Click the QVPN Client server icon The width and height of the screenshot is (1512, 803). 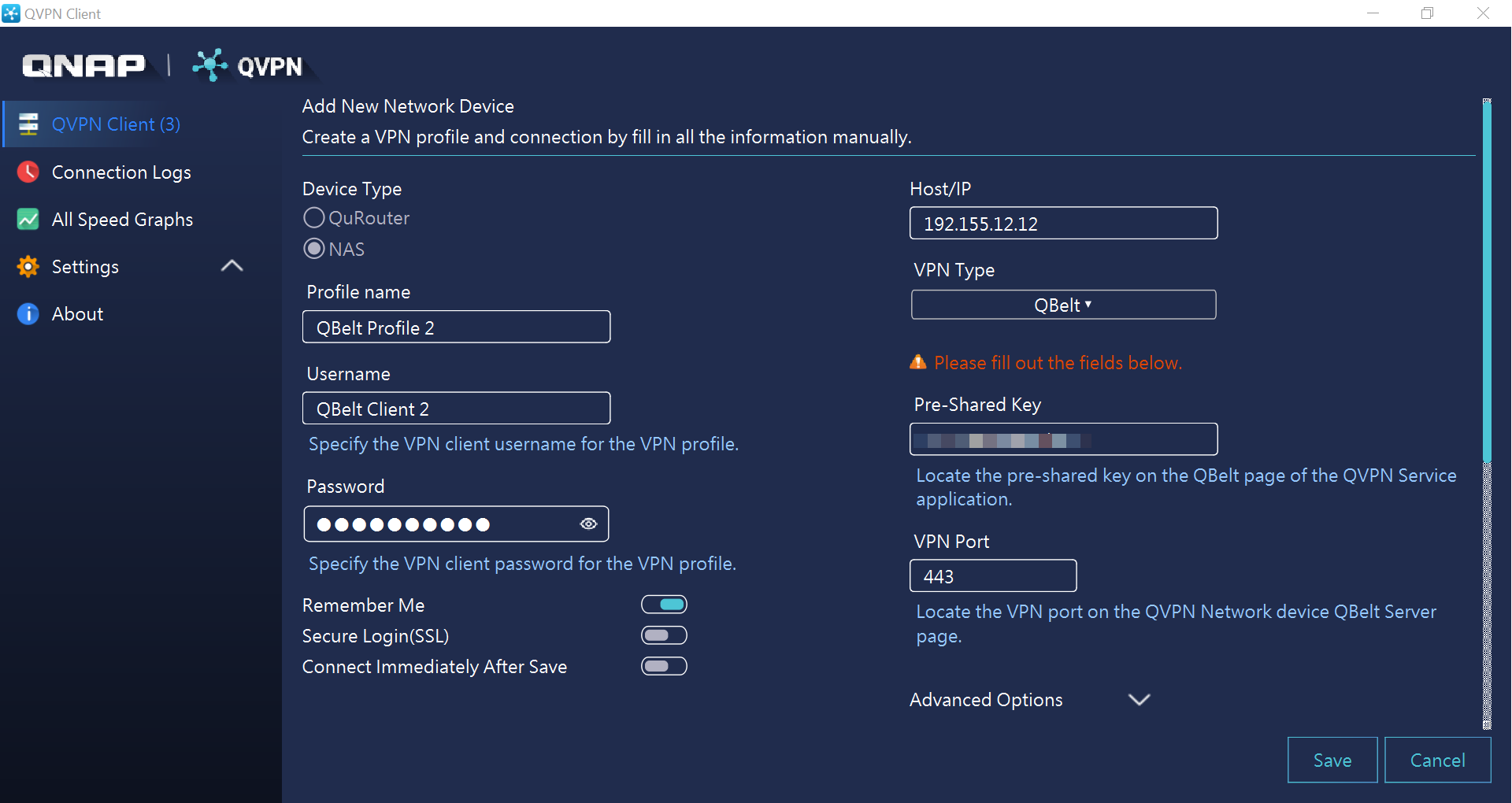coord(28,124)
